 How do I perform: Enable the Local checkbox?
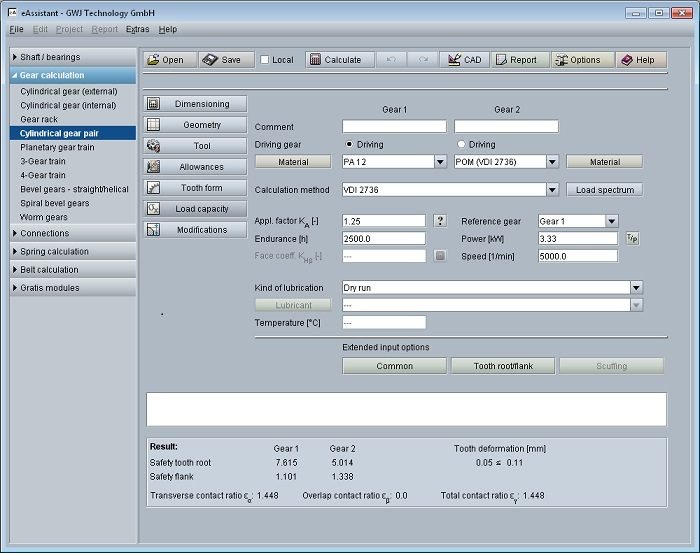(x=265, y=60)
